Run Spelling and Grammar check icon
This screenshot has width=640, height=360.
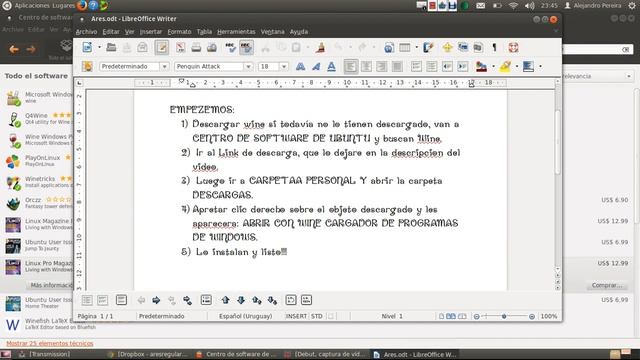tap(230, 47)
